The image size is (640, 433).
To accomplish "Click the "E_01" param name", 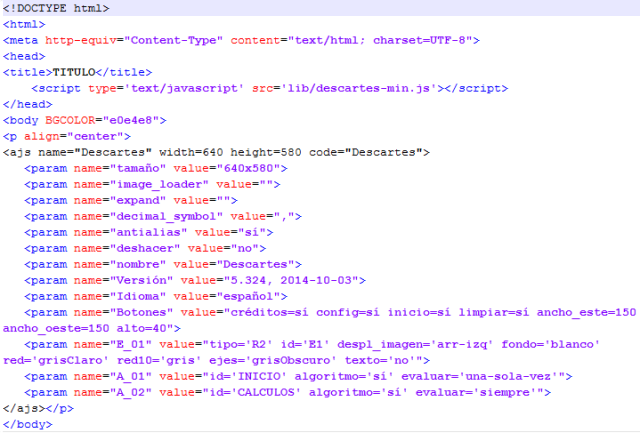I will pyautogui.click(x=131, y=344).
